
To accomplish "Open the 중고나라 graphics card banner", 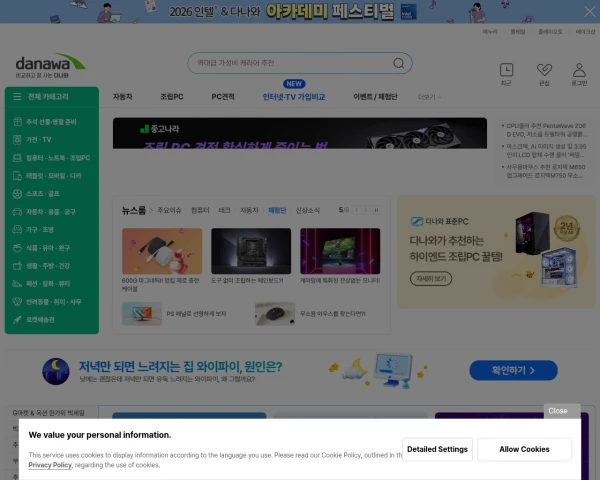I will pyautogui.click(x=300, y=133).
